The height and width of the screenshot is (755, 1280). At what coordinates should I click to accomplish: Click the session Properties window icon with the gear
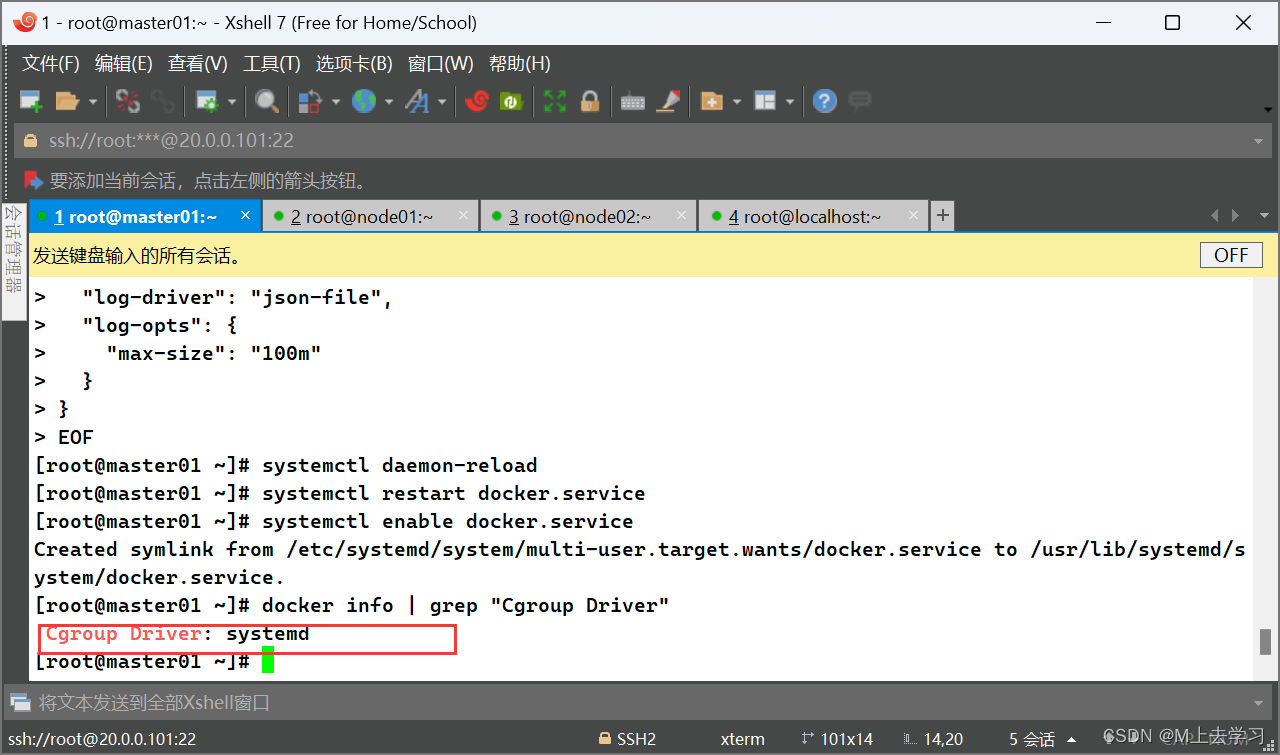point(207,101)
